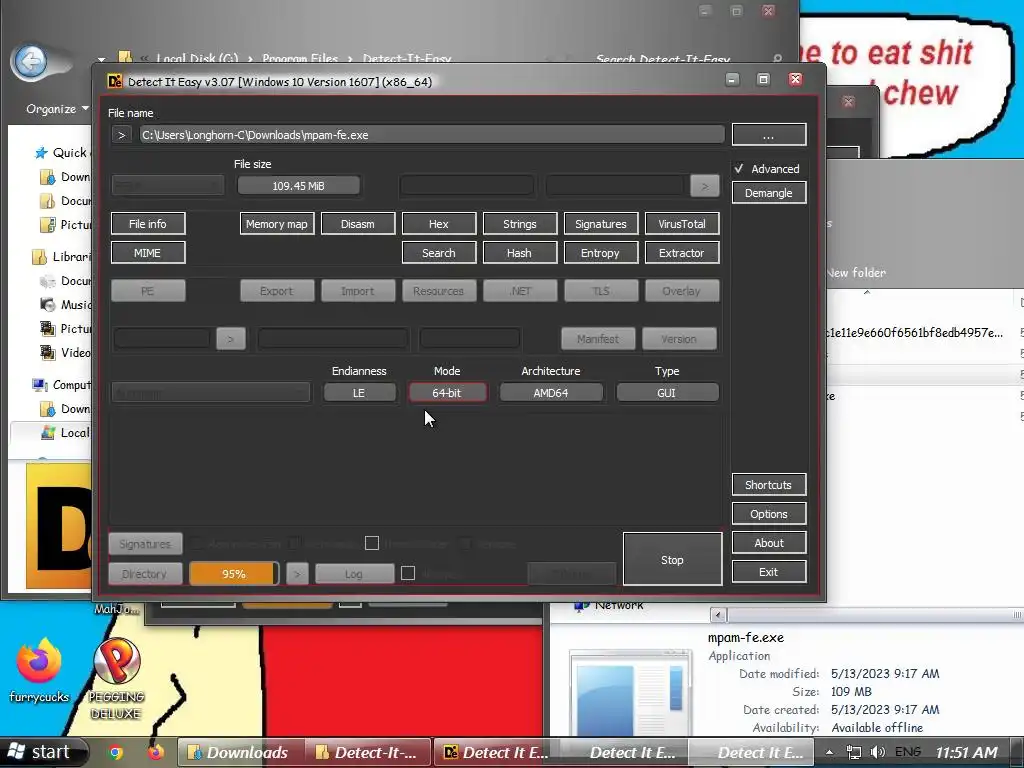
Task: Click New folder in right Explorer window
Action: [856, 273]
